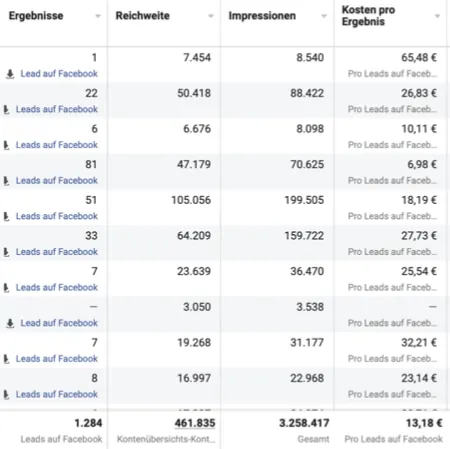The height and width of the screenshot is (449, 450).
Task: Select the total cost value 13,18 €
Action: [x=424, y=423]
